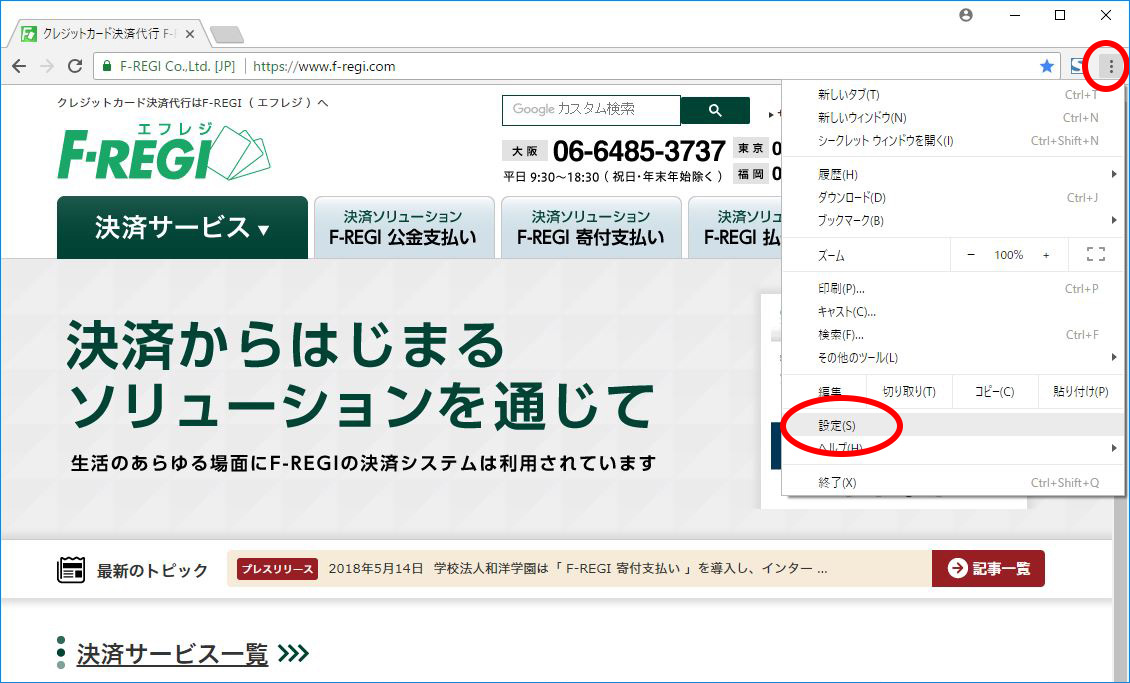Click the address bar URL field
The width and height of the screenshot is (1130, 683).
(577, 66)
